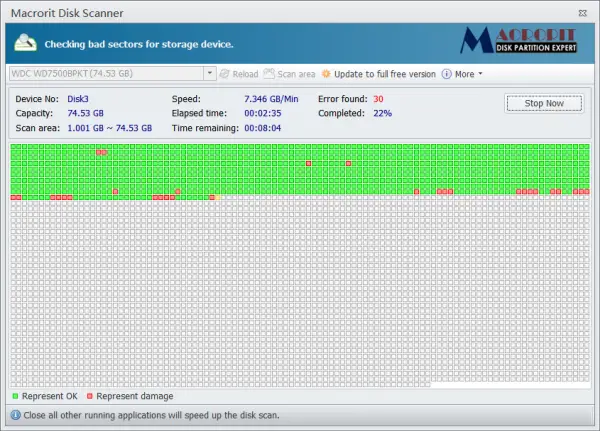Click the Time remaining value 00:08:04
Screen dimensions: 600x431
pos(262,128)
